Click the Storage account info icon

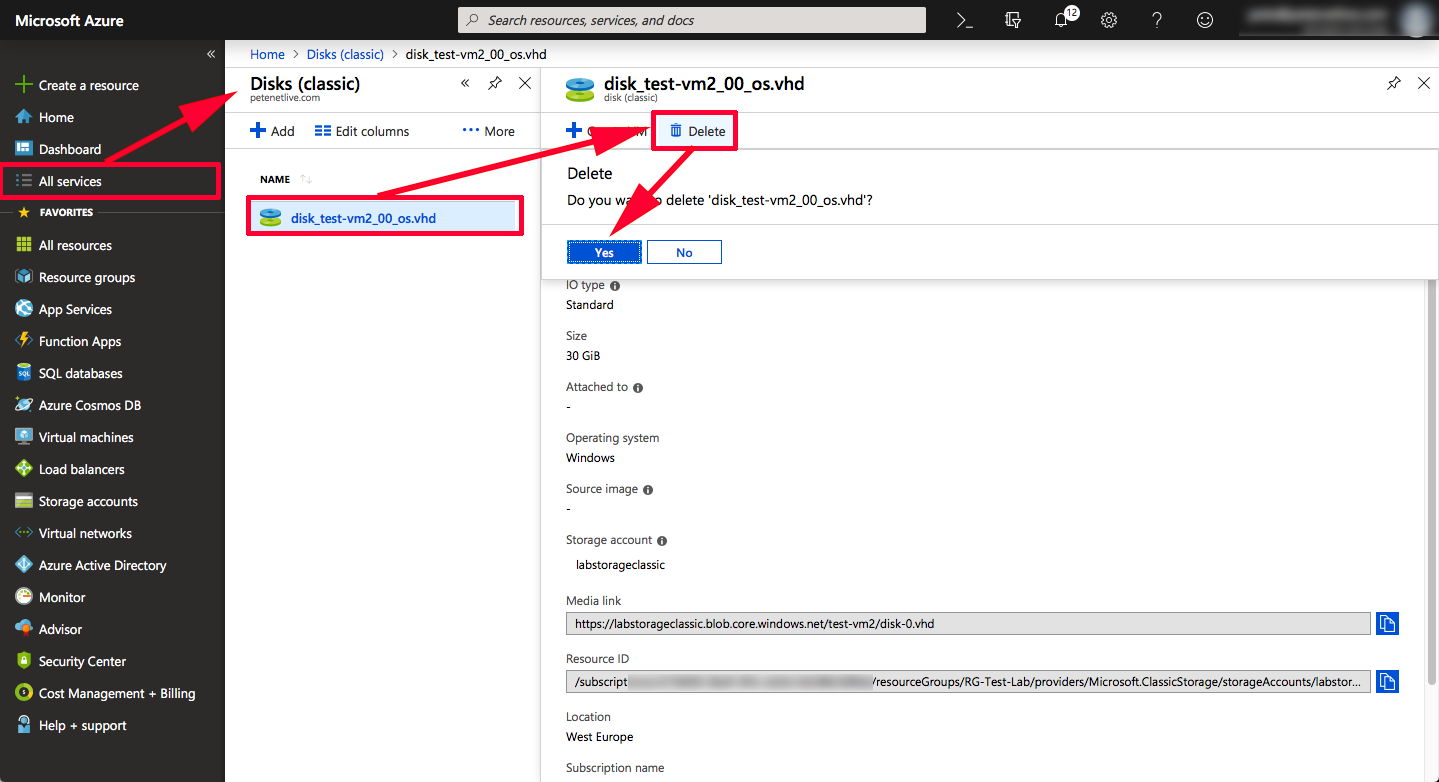coord(662,541)
